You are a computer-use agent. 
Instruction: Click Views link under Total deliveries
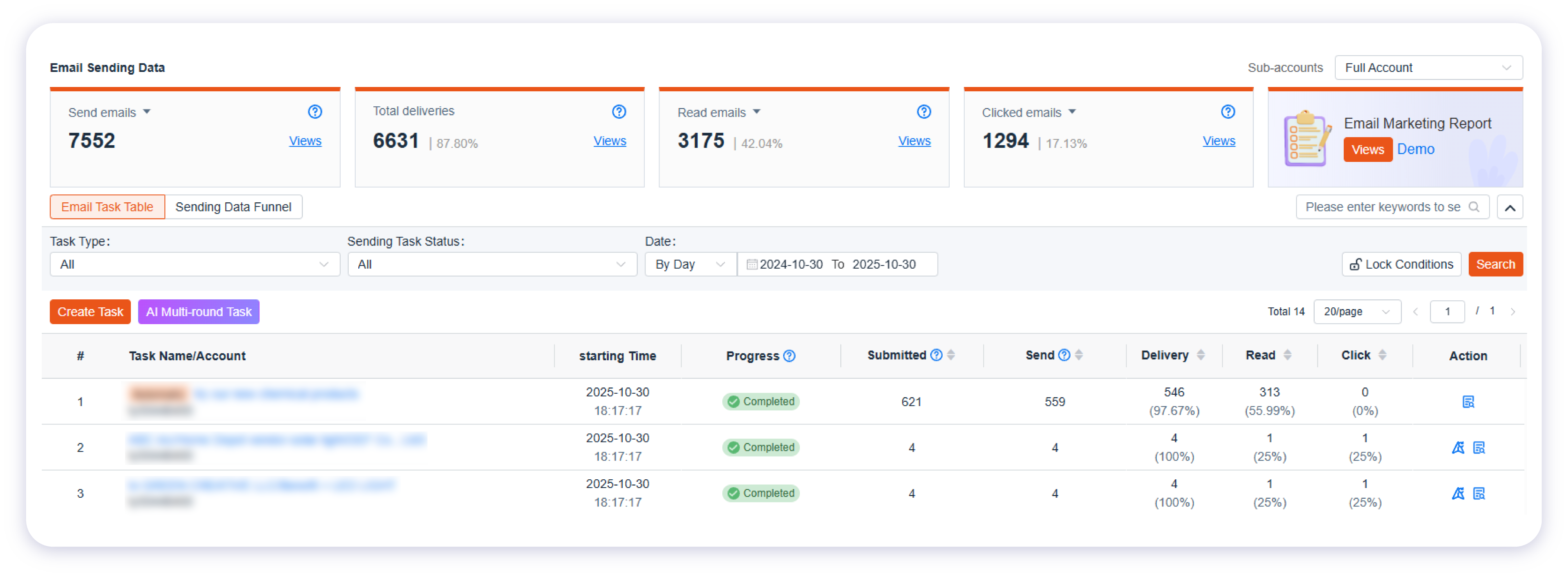click(609, 140)
